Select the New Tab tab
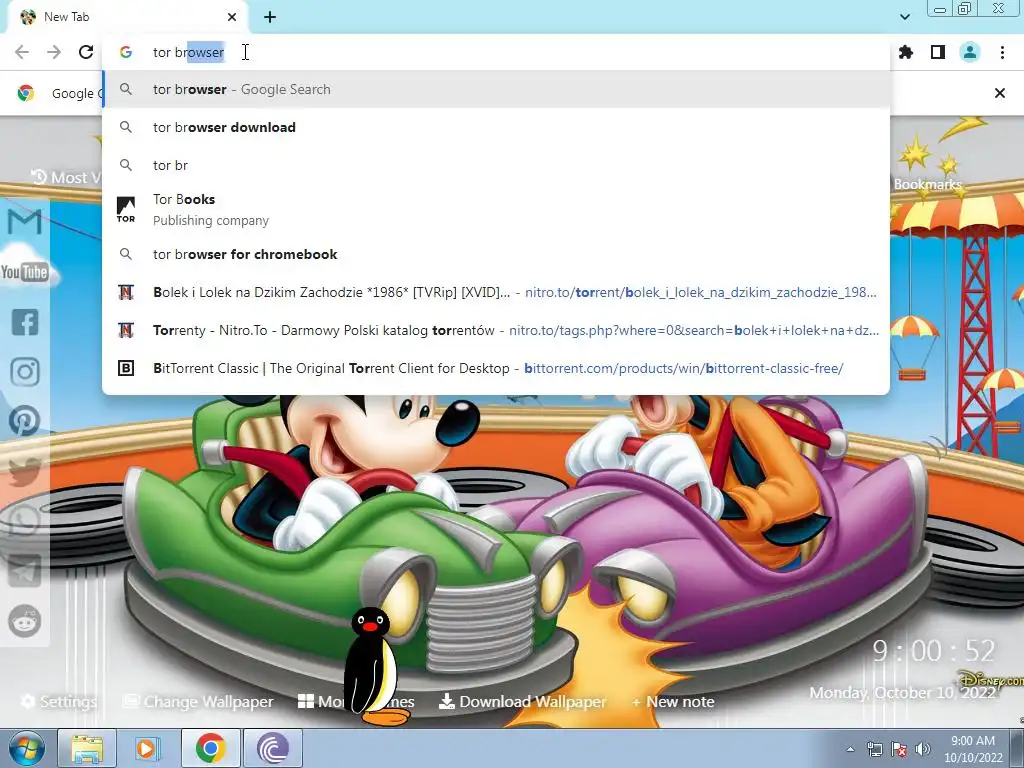This screenshot has height=768, width=1024. pyautogui.click(x=129, y=17)
